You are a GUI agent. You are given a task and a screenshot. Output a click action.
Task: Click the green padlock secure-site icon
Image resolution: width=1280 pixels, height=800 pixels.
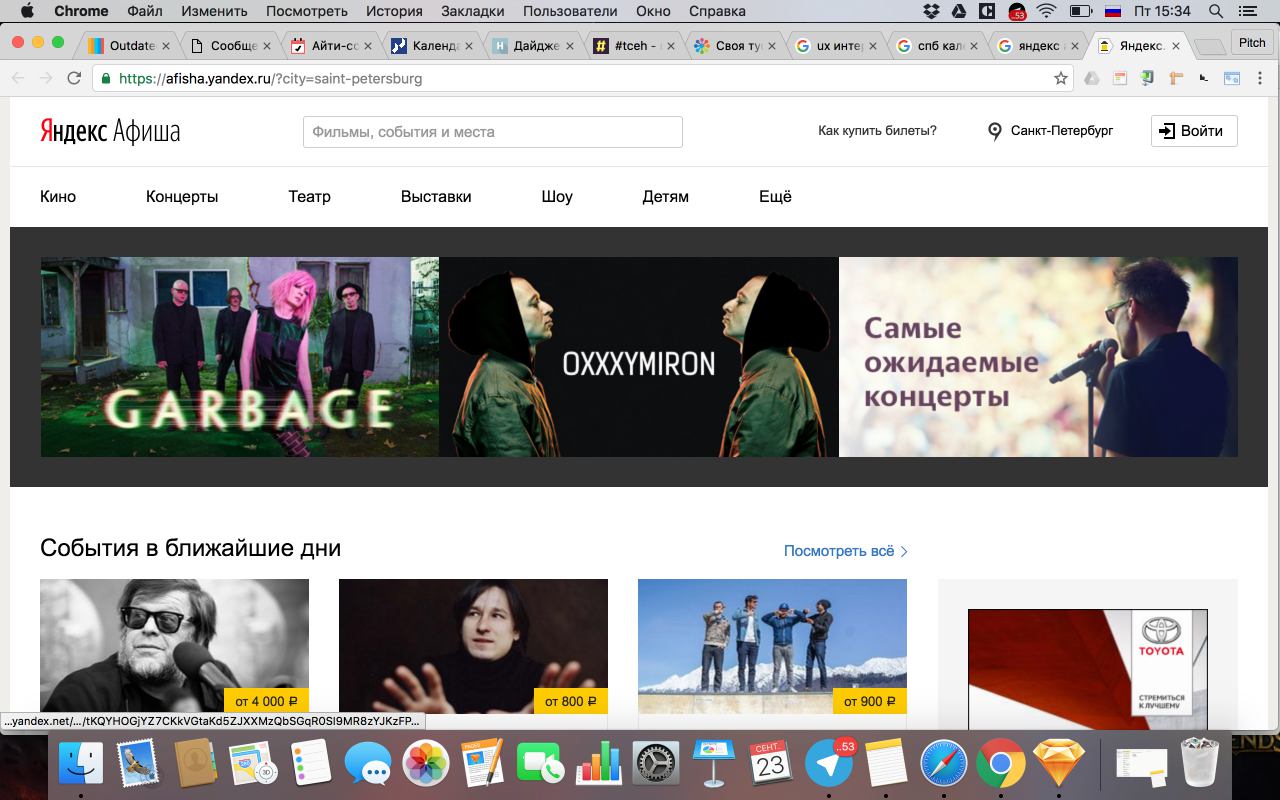coord(106,78)
